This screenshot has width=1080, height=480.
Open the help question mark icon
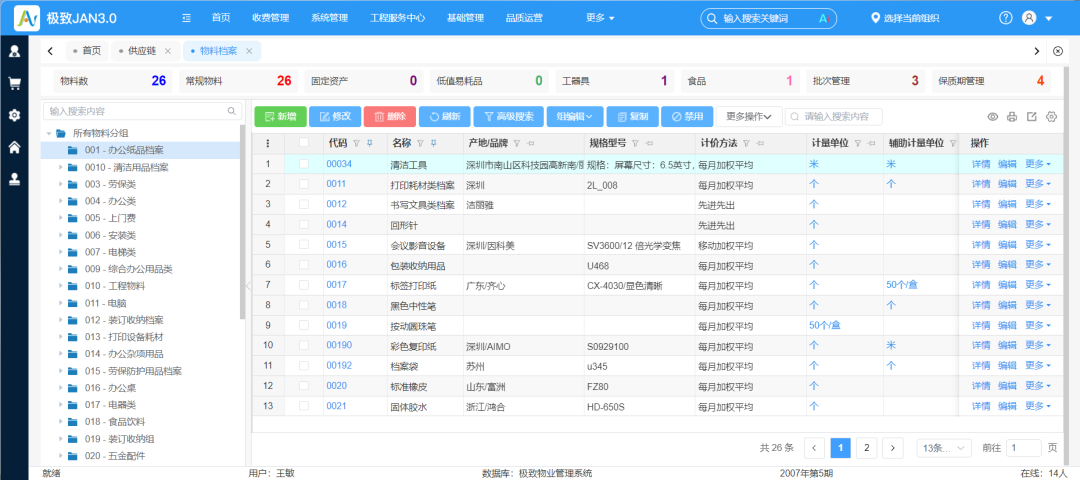pos(1006,19)
